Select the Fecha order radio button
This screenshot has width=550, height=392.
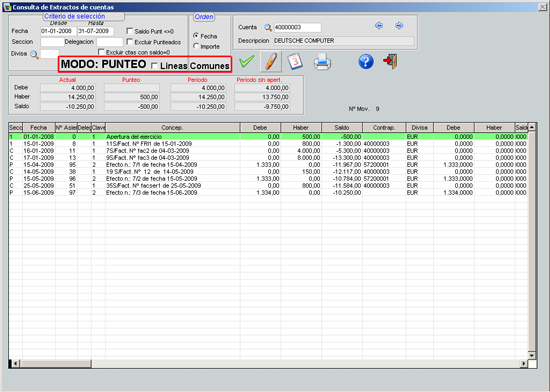click(x=196, y=35)
